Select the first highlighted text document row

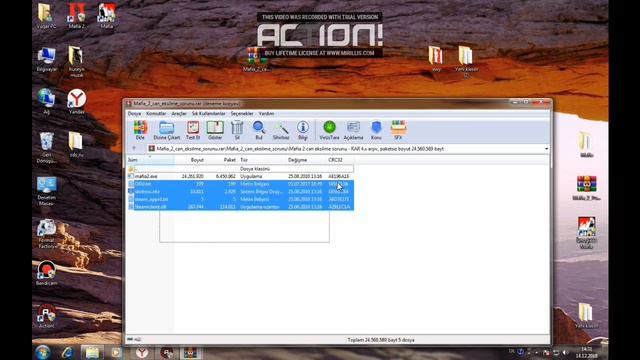(240, 184)
